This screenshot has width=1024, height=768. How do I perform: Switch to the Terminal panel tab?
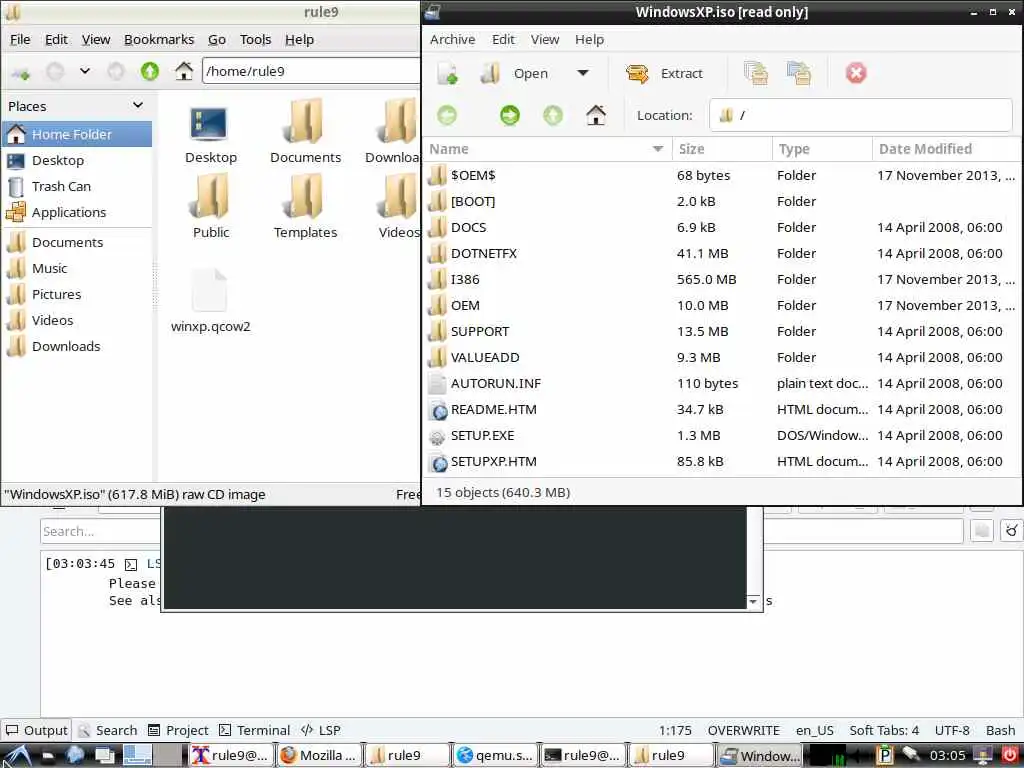click(255, 730)
